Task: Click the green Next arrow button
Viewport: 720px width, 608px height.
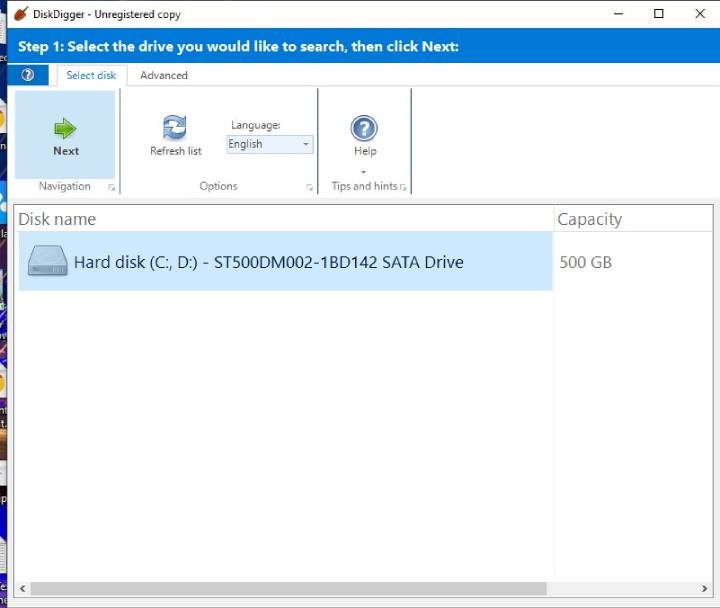Action: click(65, 134)
